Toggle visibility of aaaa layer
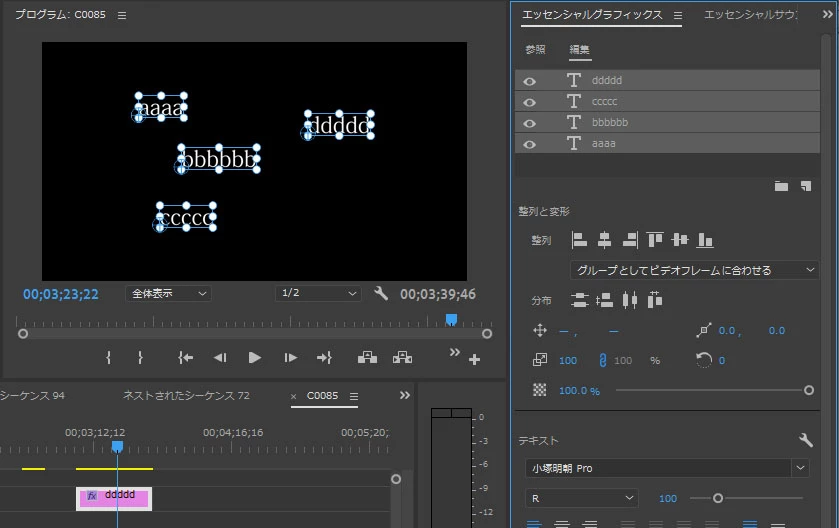Screen dimensions: 839x528 coord(529,144)
